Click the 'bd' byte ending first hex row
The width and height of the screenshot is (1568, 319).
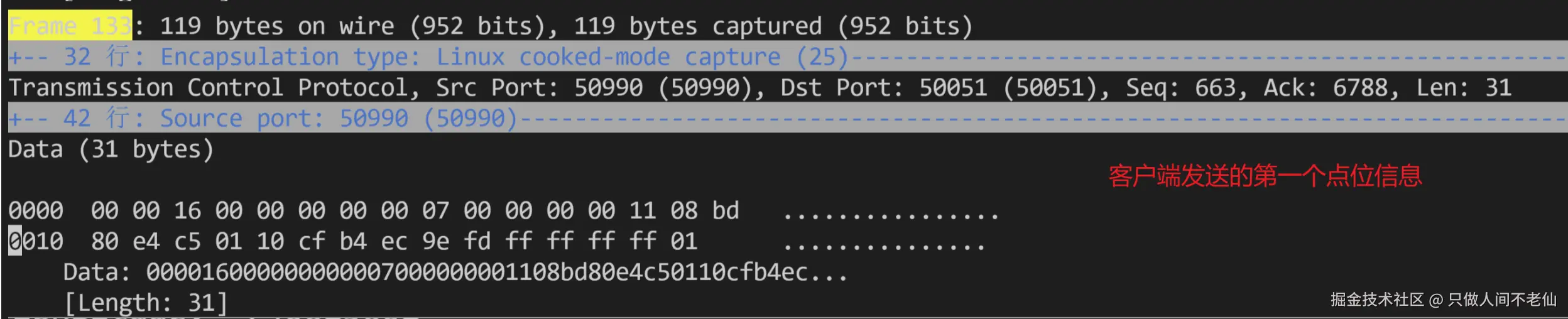tap(726, 210)
